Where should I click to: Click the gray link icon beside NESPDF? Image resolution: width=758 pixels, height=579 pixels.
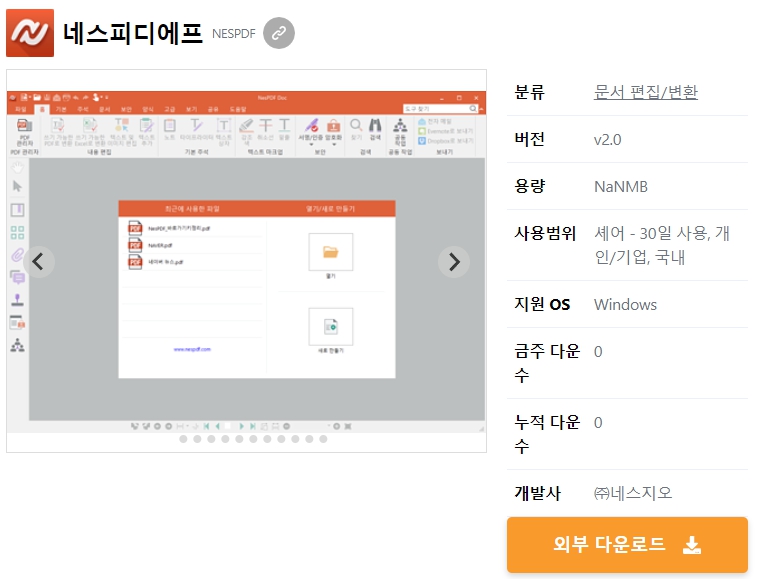point(279,33)
